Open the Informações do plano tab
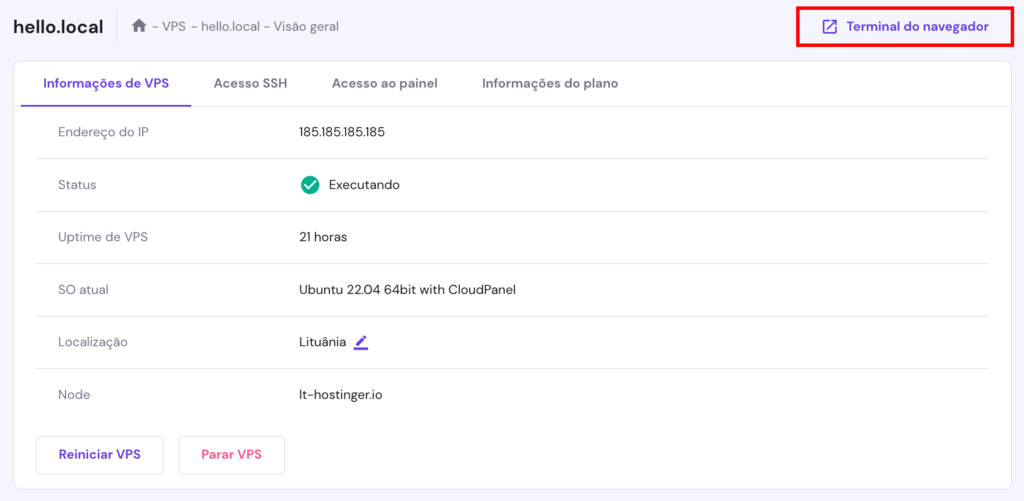This screenshot has height=501, width=1024. (x=550, y=84)
